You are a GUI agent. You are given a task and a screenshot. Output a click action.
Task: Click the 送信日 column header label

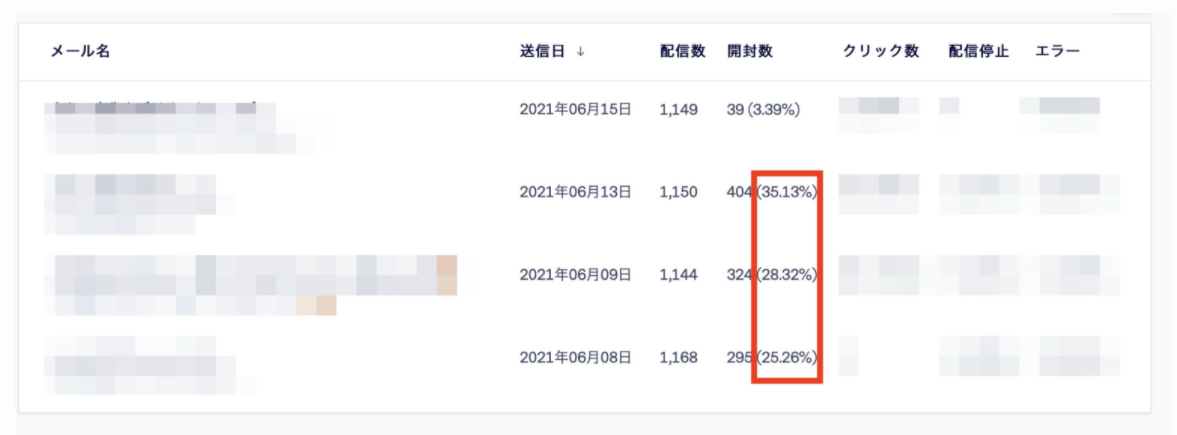point(542,52)
